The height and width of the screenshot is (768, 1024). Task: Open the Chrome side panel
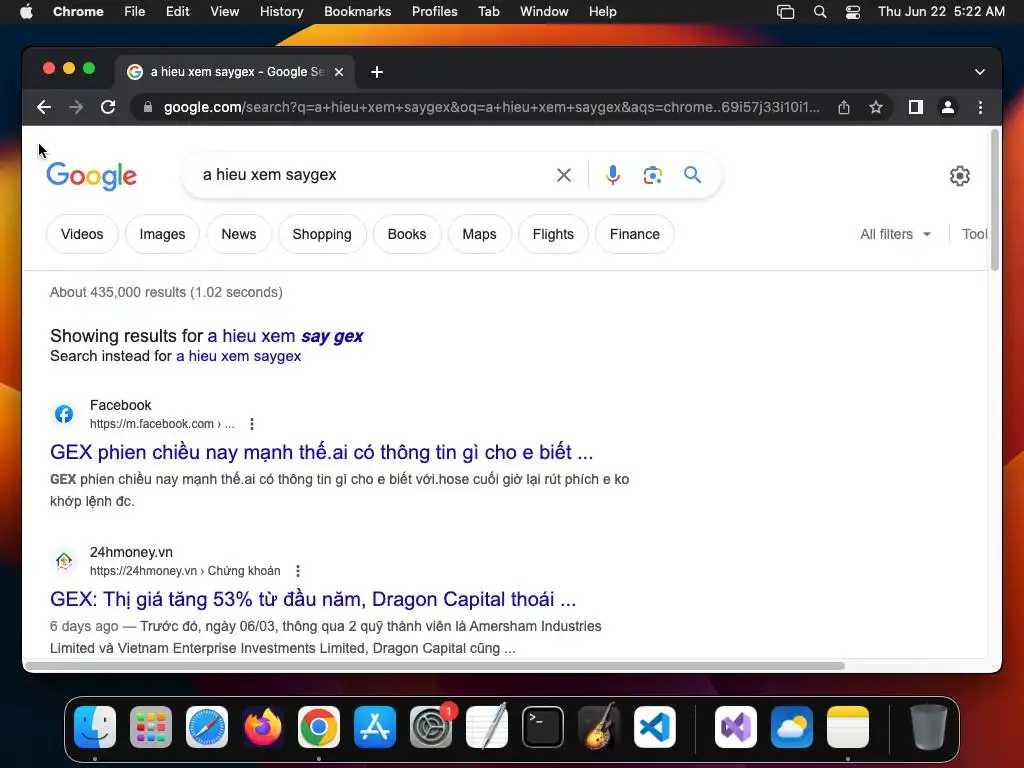[x=916, y=107]
